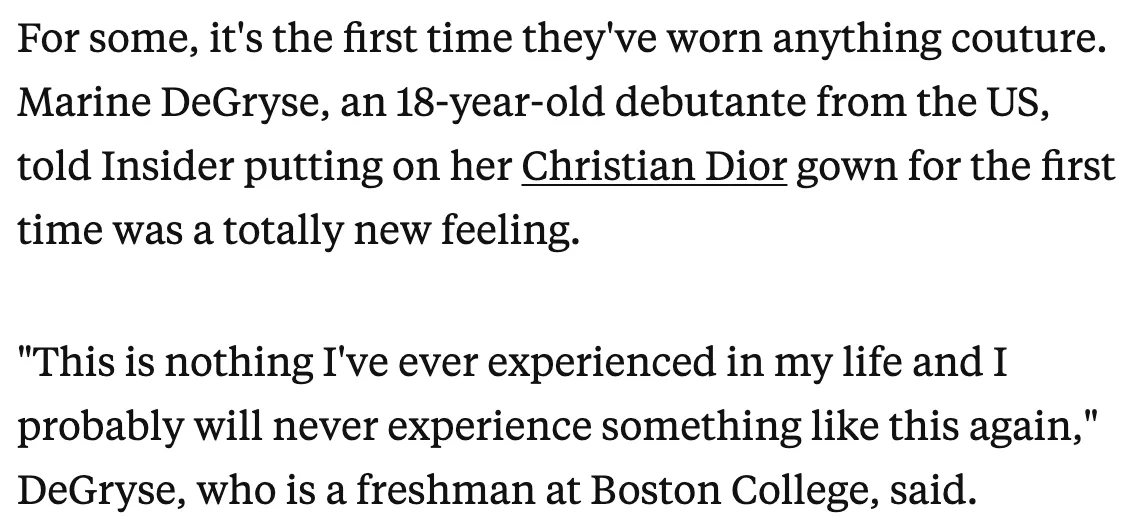Click the name "Marine DeGryse"
The image size is (1136, 530).
pos(168,104)
